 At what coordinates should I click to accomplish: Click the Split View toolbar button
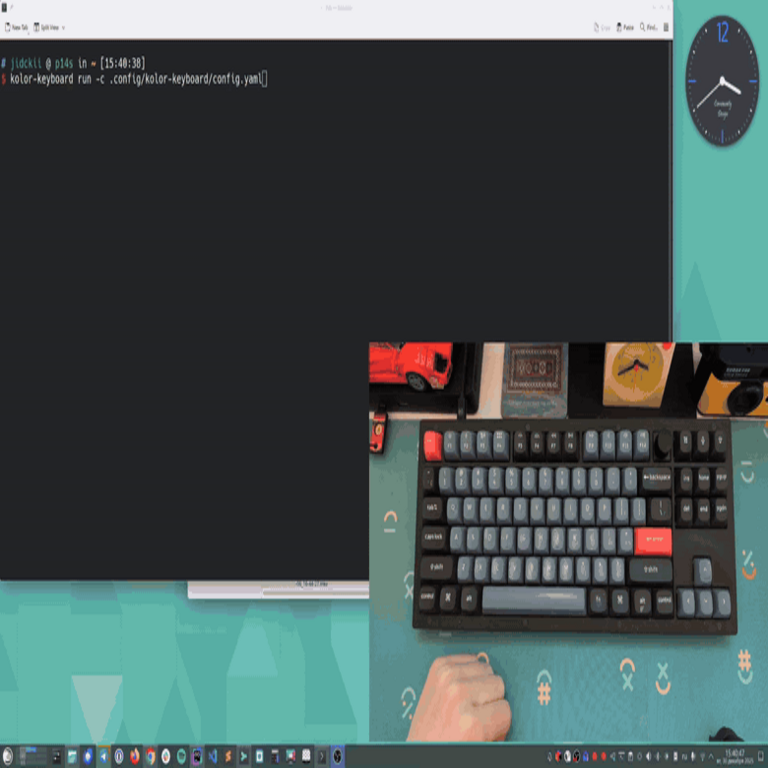coord(46,27)
